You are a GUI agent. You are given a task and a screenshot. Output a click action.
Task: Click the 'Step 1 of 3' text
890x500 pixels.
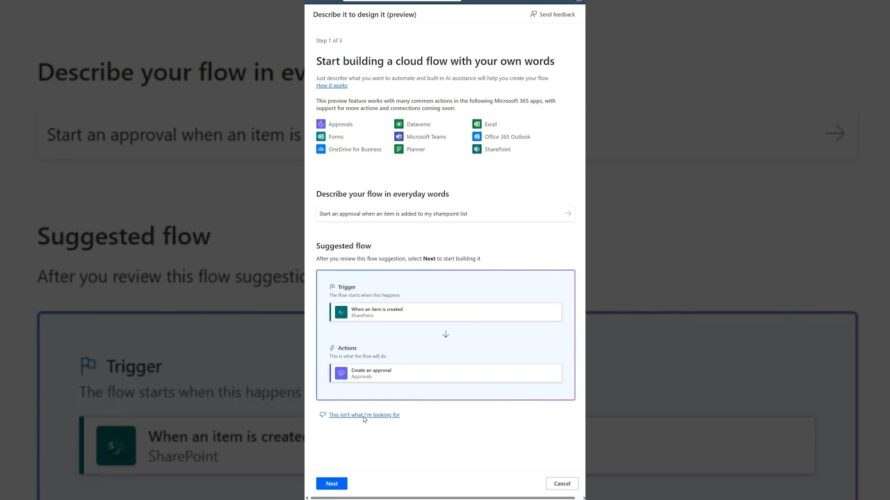(x=329, y=41)
